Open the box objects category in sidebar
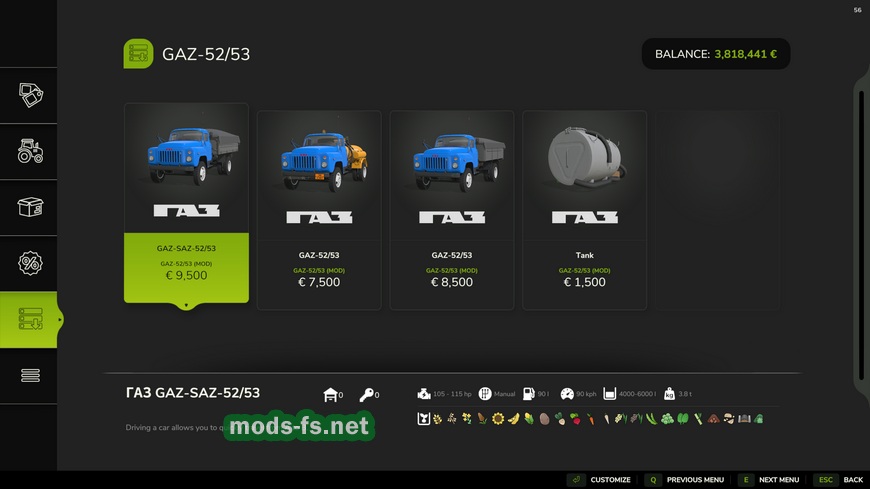The width and height of the screenshot is (870, 489). coord(31,207)
